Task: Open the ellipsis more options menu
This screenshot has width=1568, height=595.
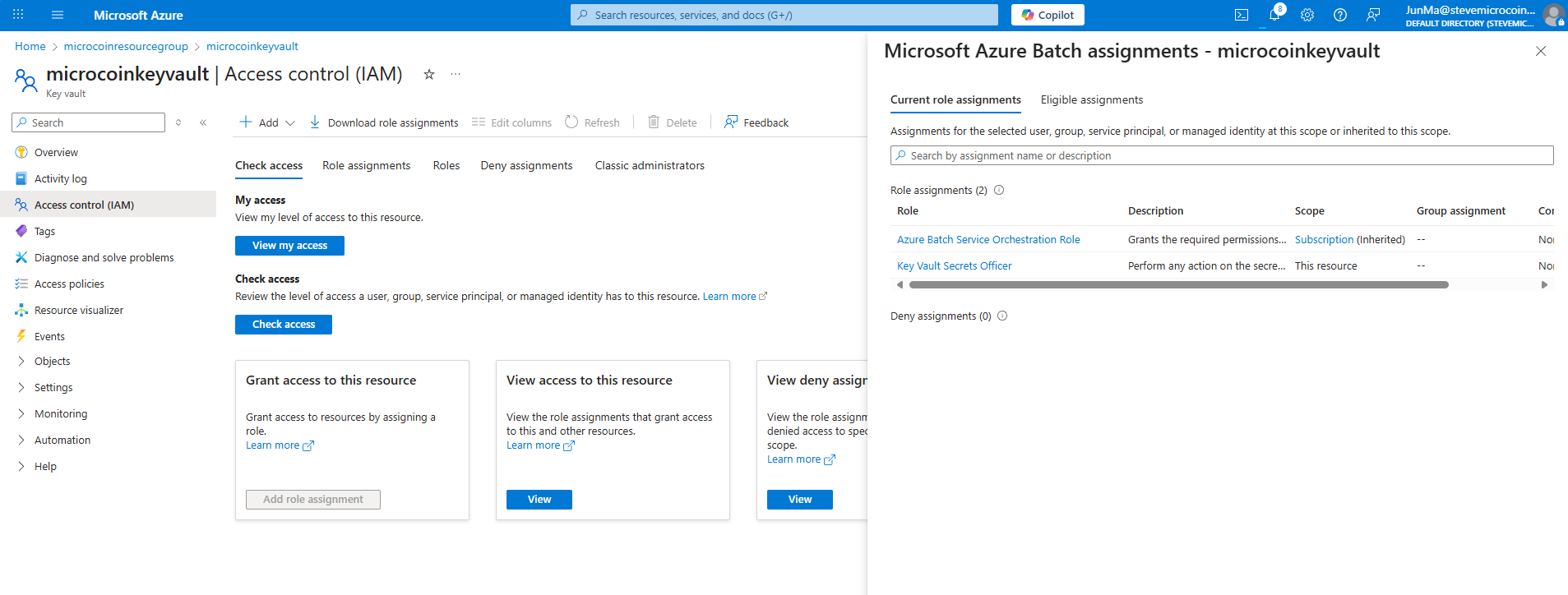Action: pos(456,74)
